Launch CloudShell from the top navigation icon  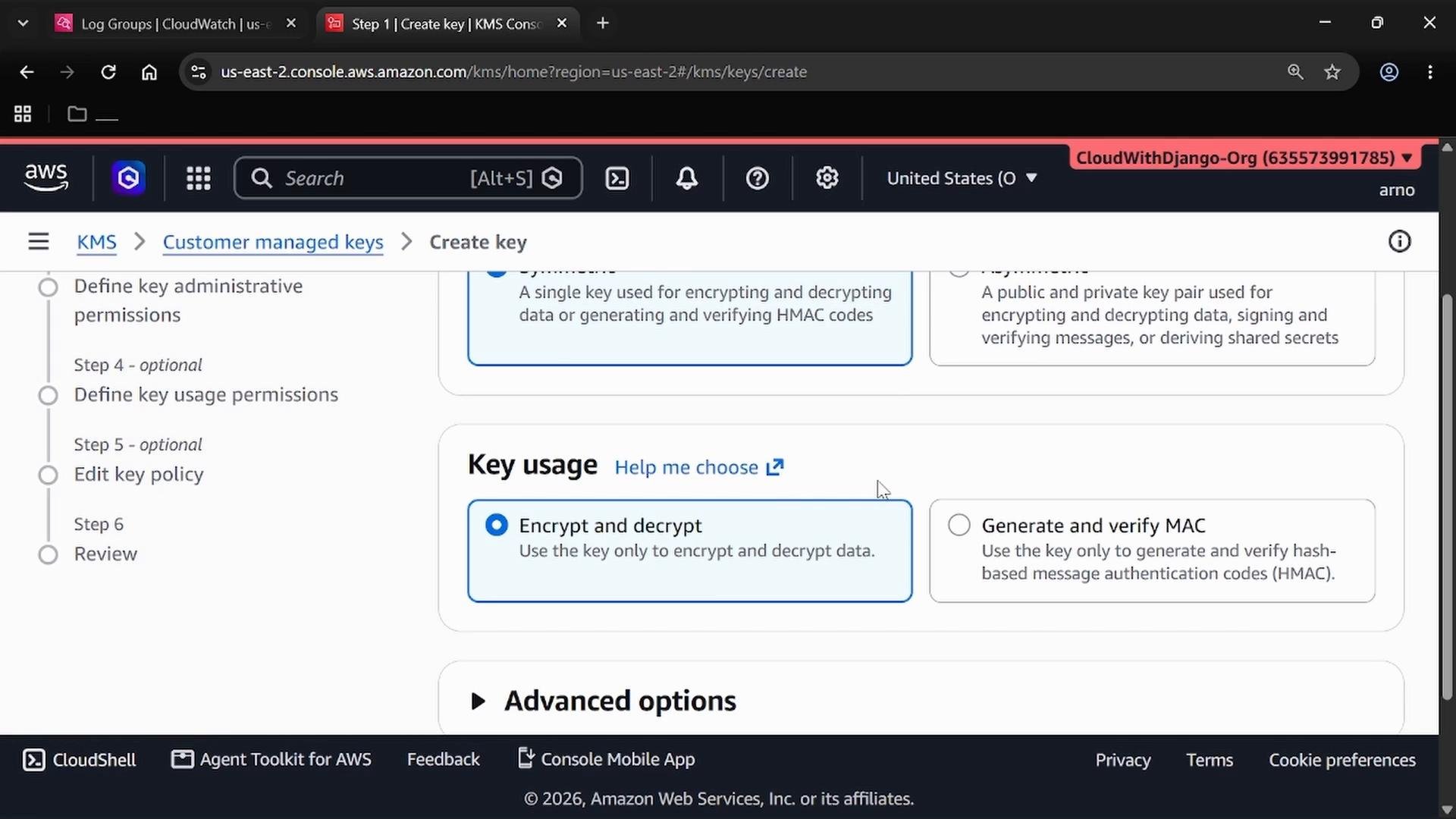point(617,178)
